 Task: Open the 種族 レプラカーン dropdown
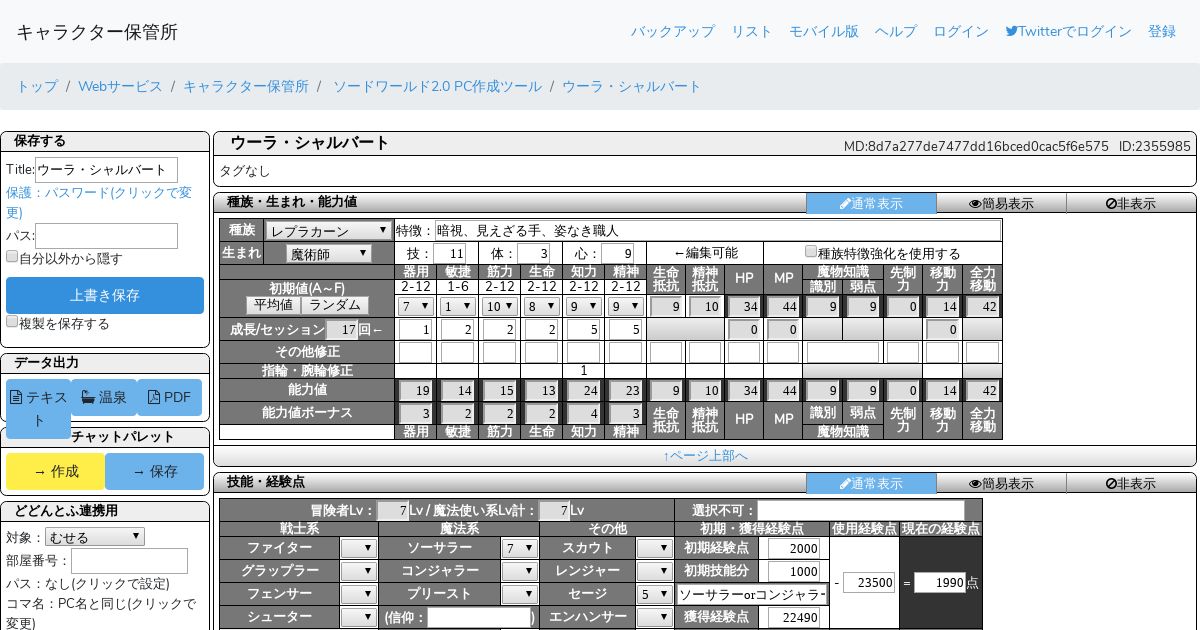click(x=328, y=230)
